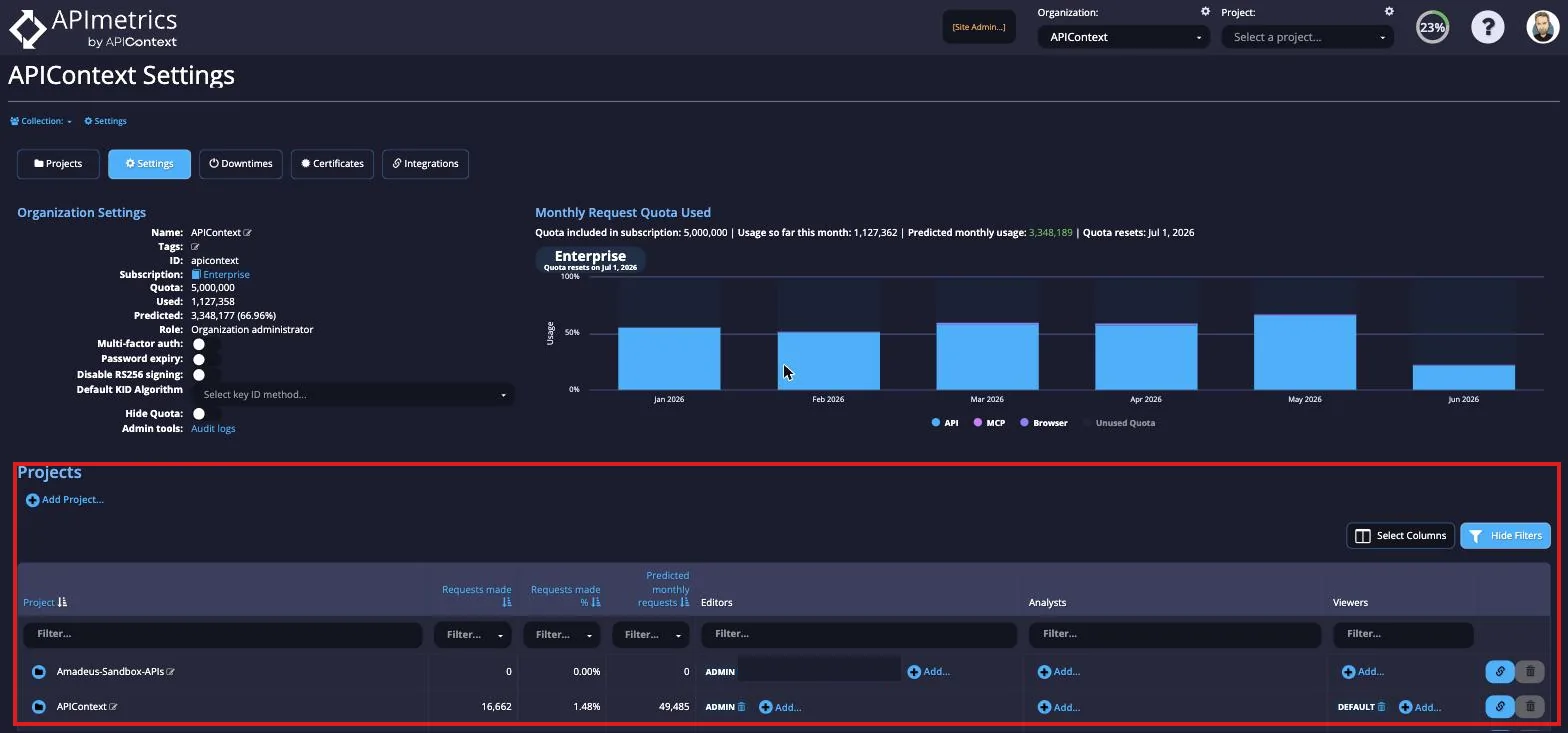Open Organization gear settings icon in header
The width and height of the screenshot is (1568, 733).
(1205, 12)
